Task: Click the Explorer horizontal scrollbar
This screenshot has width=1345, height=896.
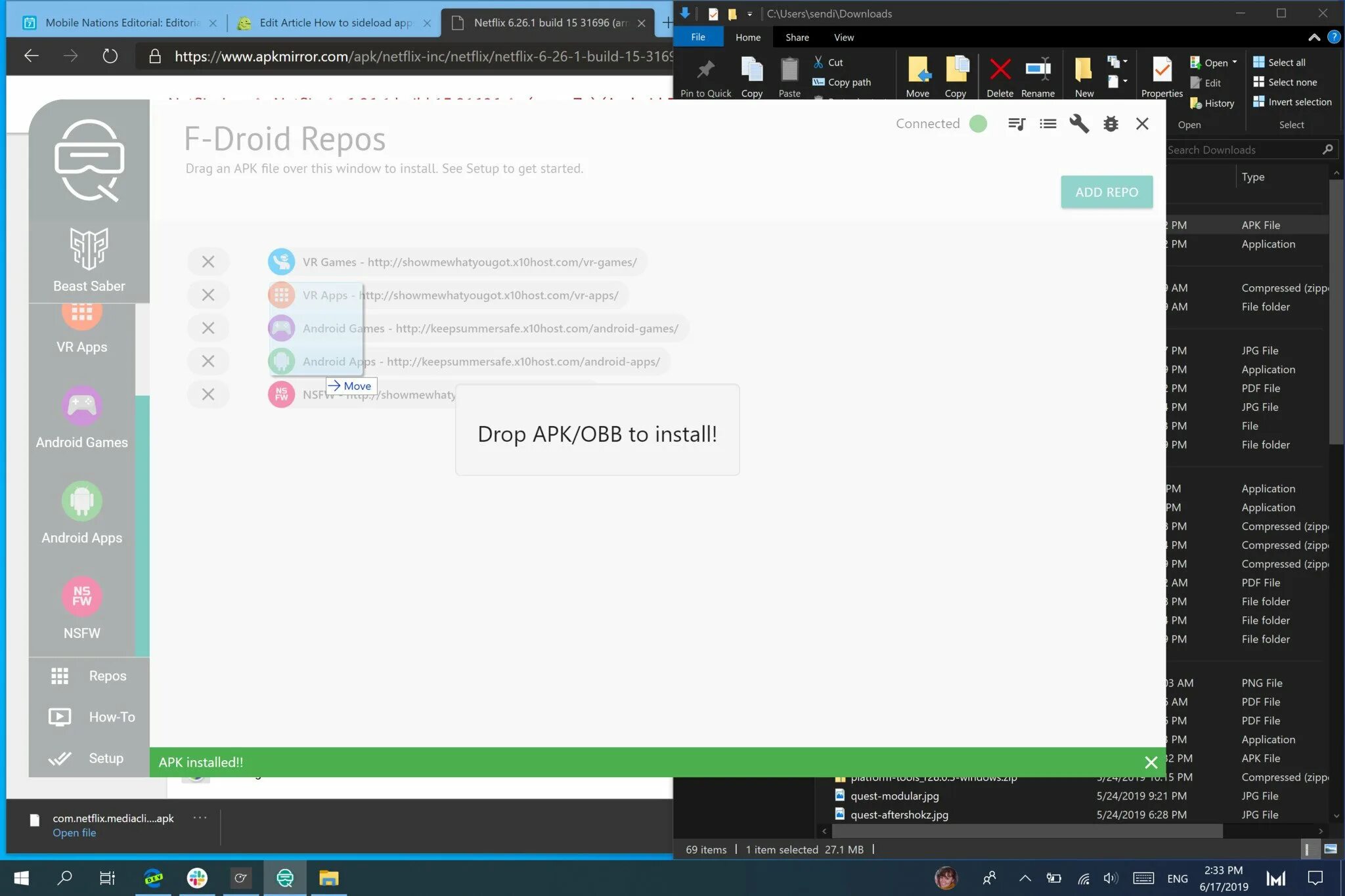Action: pyautogui.click(x=1026, y=831)
